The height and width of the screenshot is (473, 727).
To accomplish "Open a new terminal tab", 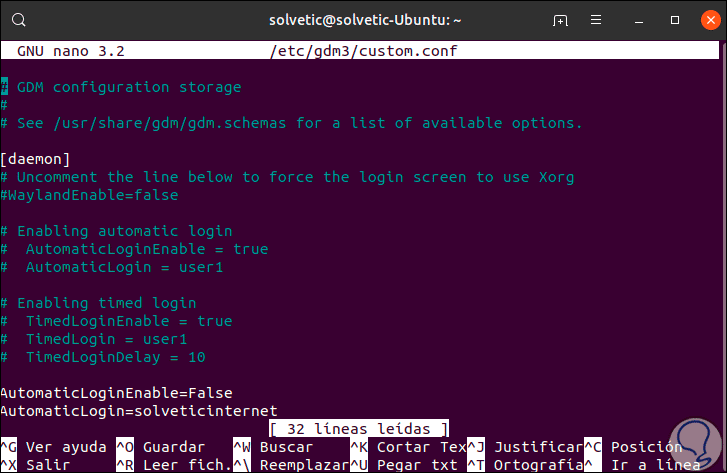I will [x=561, y=20].
